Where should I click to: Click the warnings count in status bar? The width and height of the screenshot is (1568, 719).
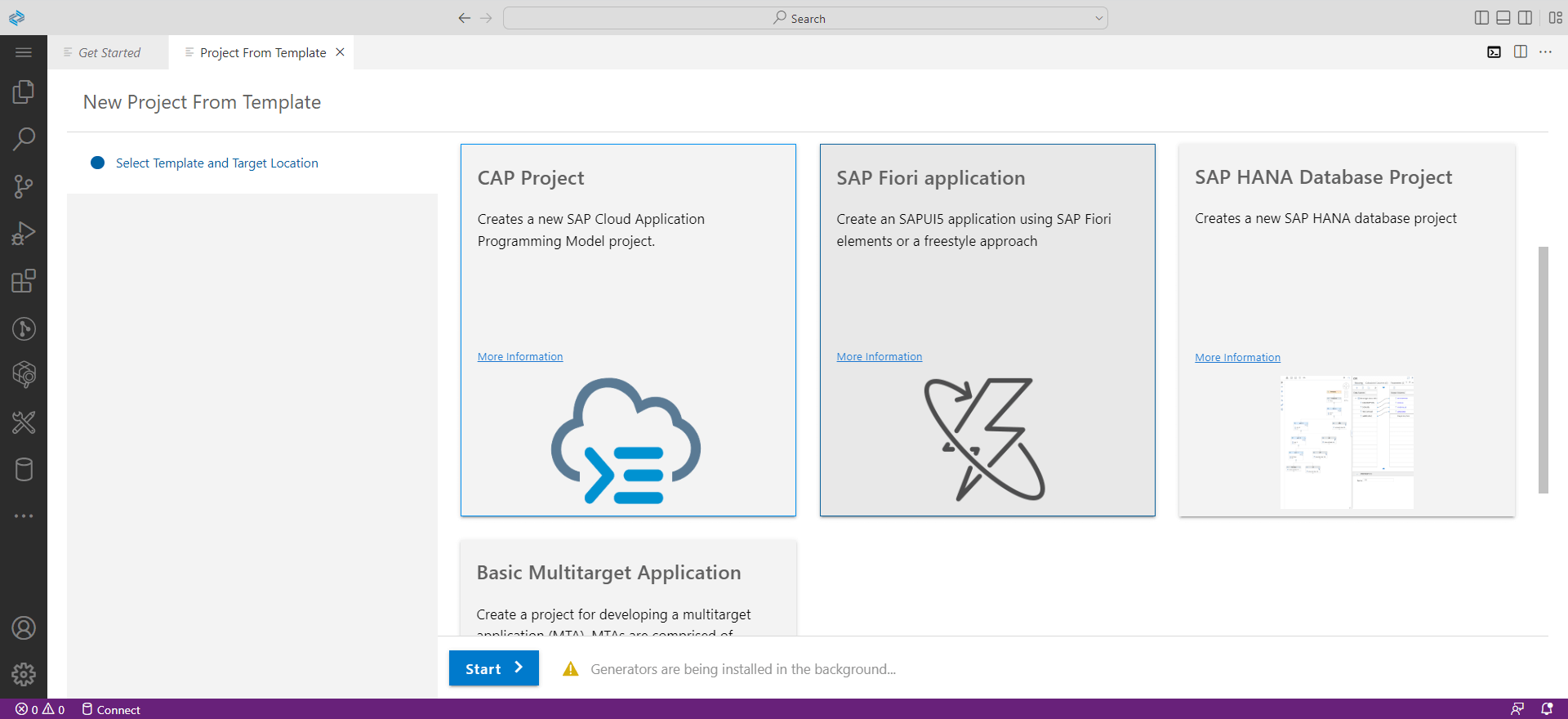point(54,709)
